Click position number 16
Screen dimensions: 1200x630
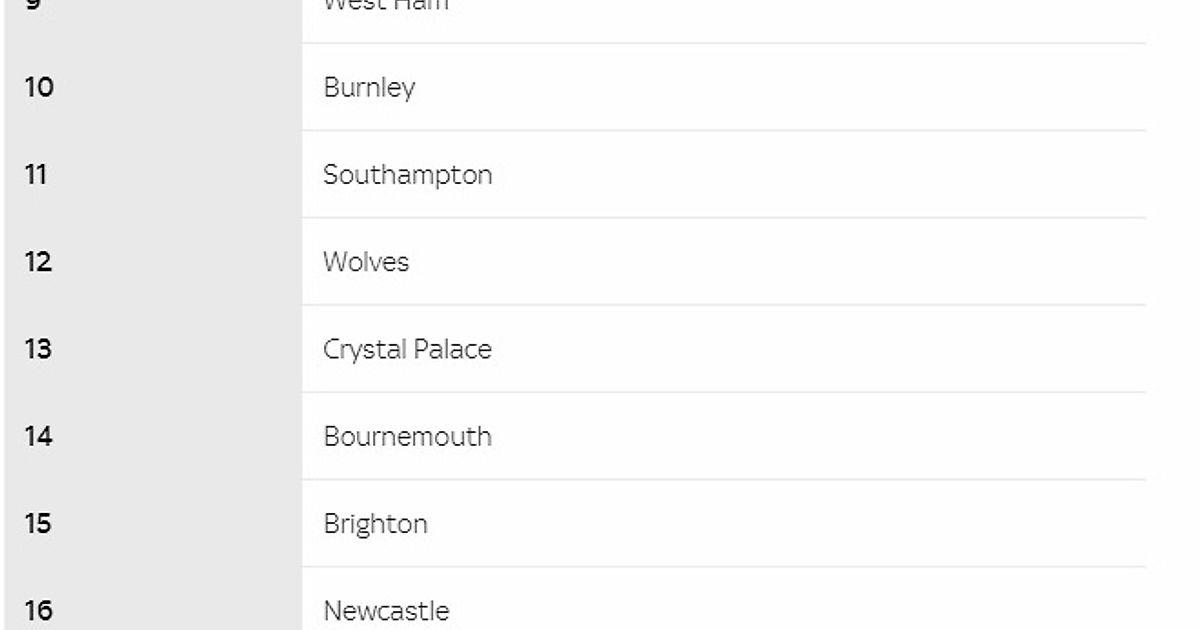38,611
